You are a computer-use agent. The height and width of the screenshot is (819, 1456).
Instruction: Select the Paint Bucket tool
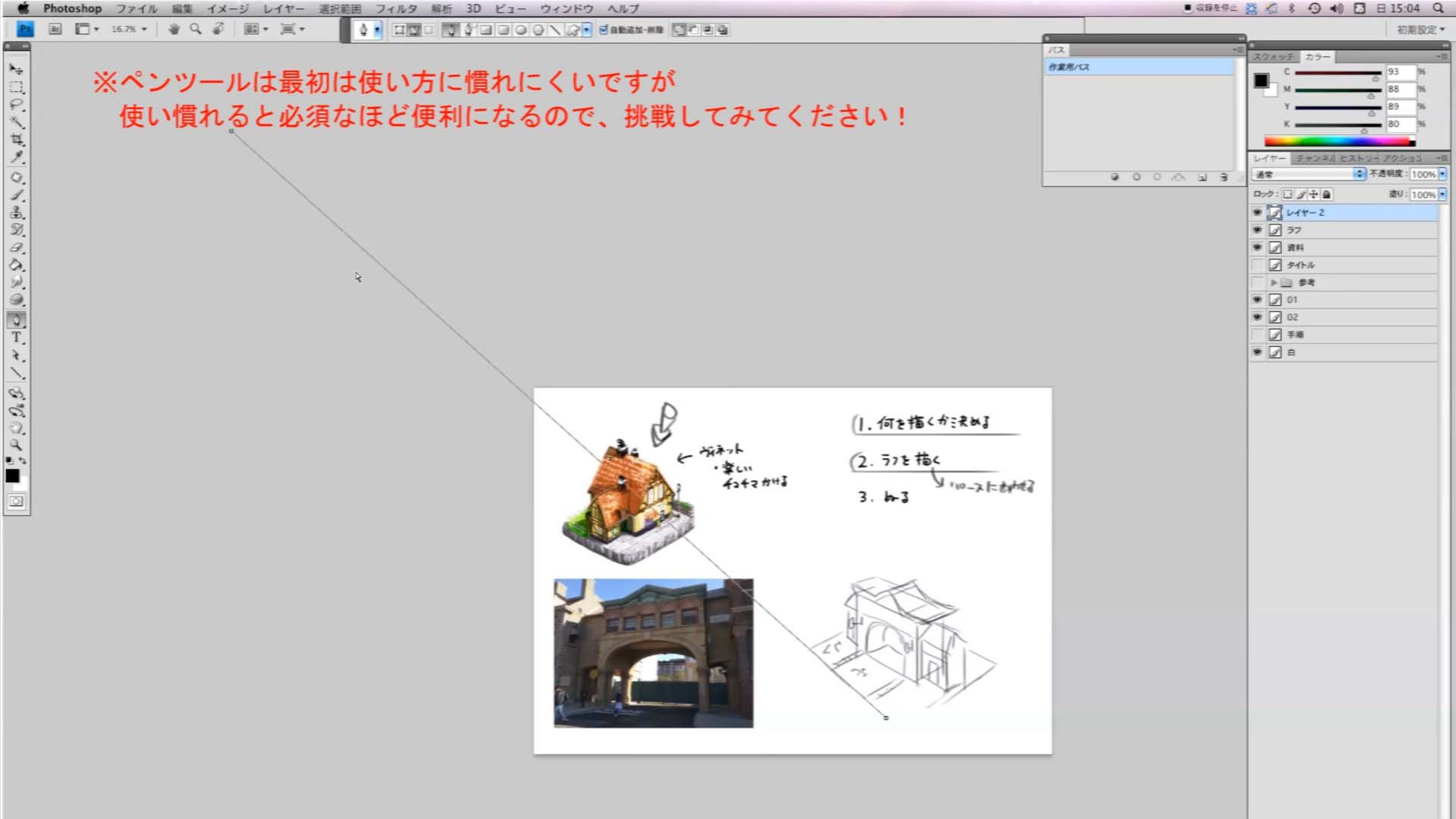coord(16,265)
